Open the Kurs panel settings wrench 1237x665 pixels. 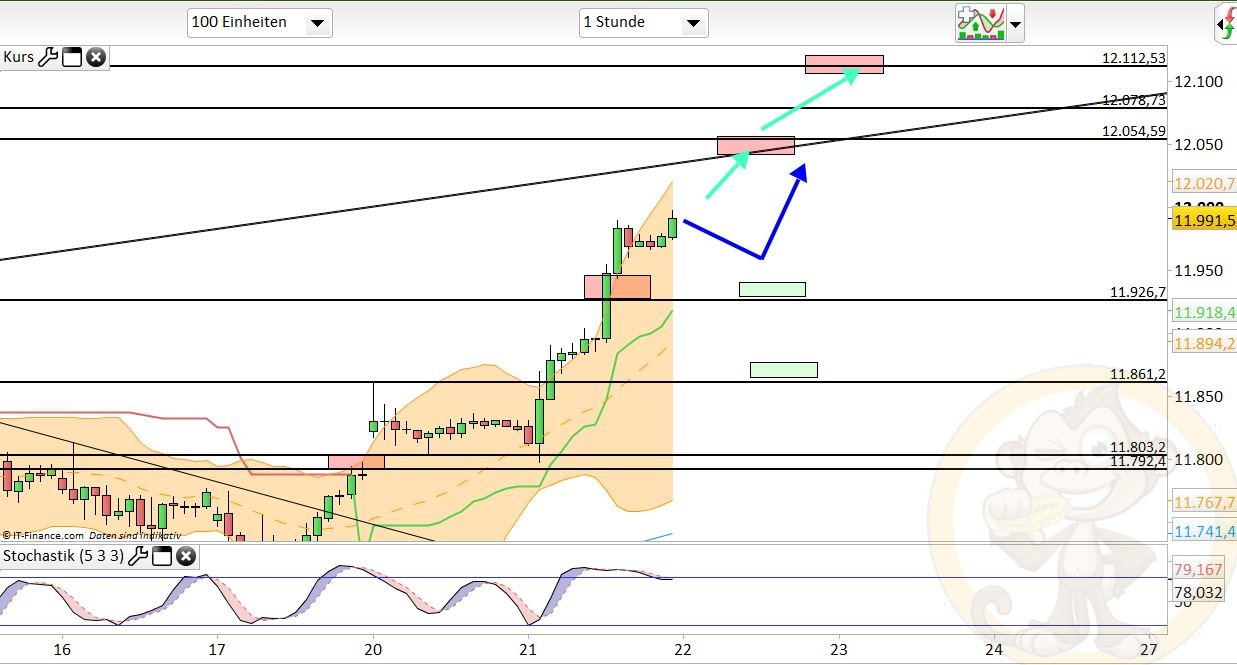click(48, 57)
